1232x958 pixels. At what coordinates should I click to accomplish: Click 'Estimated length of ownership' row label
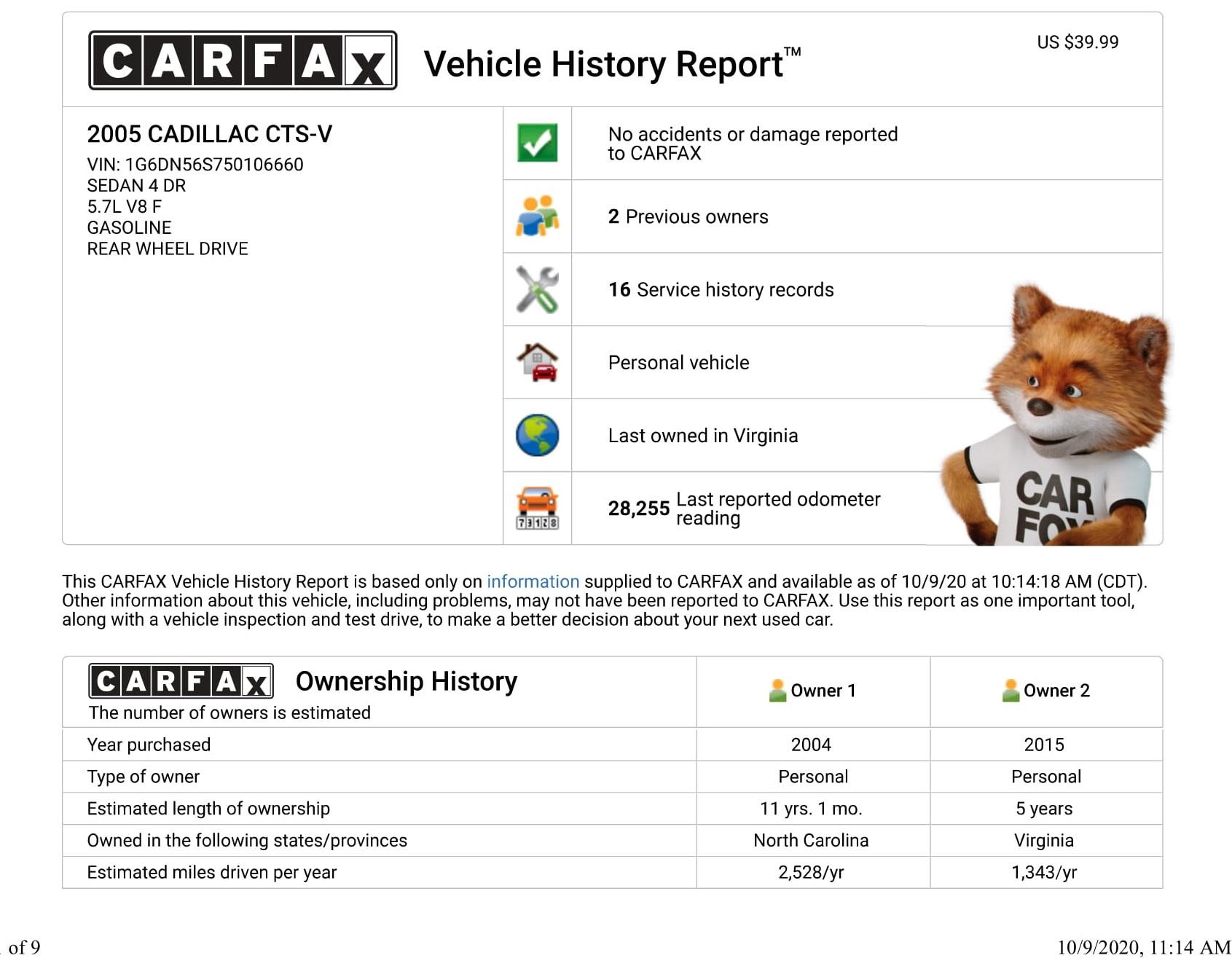tap(208, 809)
